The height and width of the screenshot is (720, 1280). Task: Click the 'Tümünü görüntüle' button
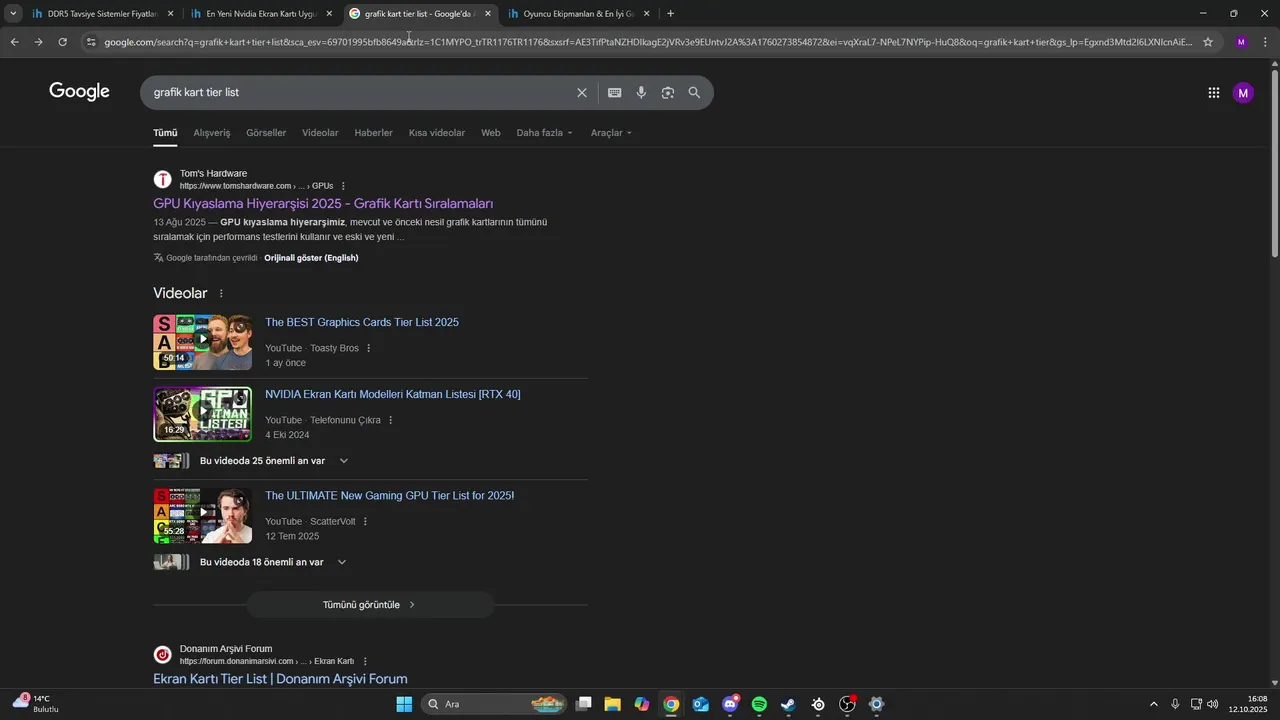[x=370, y=605]
